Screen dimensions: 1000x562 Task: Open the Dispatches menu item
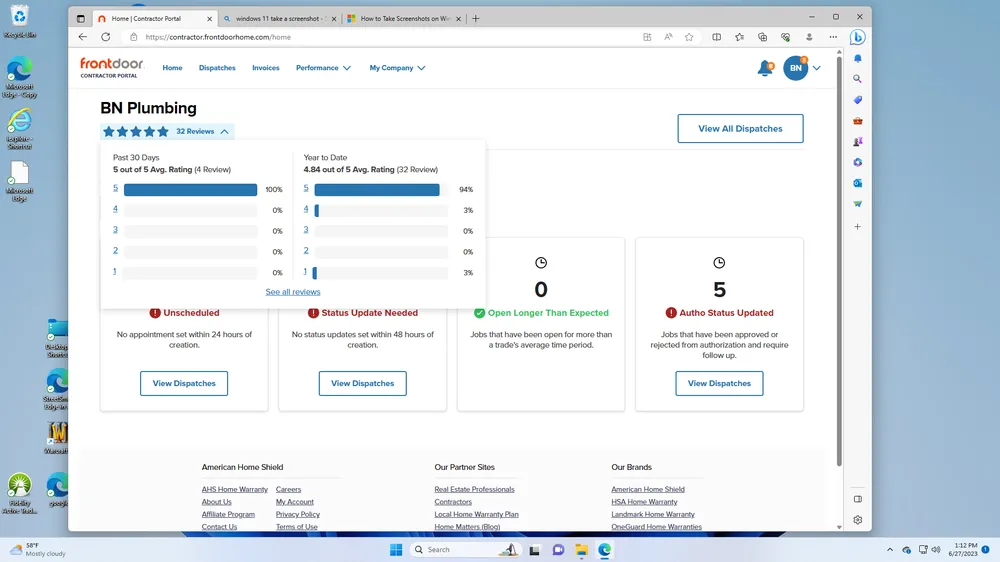coord(217,68)
